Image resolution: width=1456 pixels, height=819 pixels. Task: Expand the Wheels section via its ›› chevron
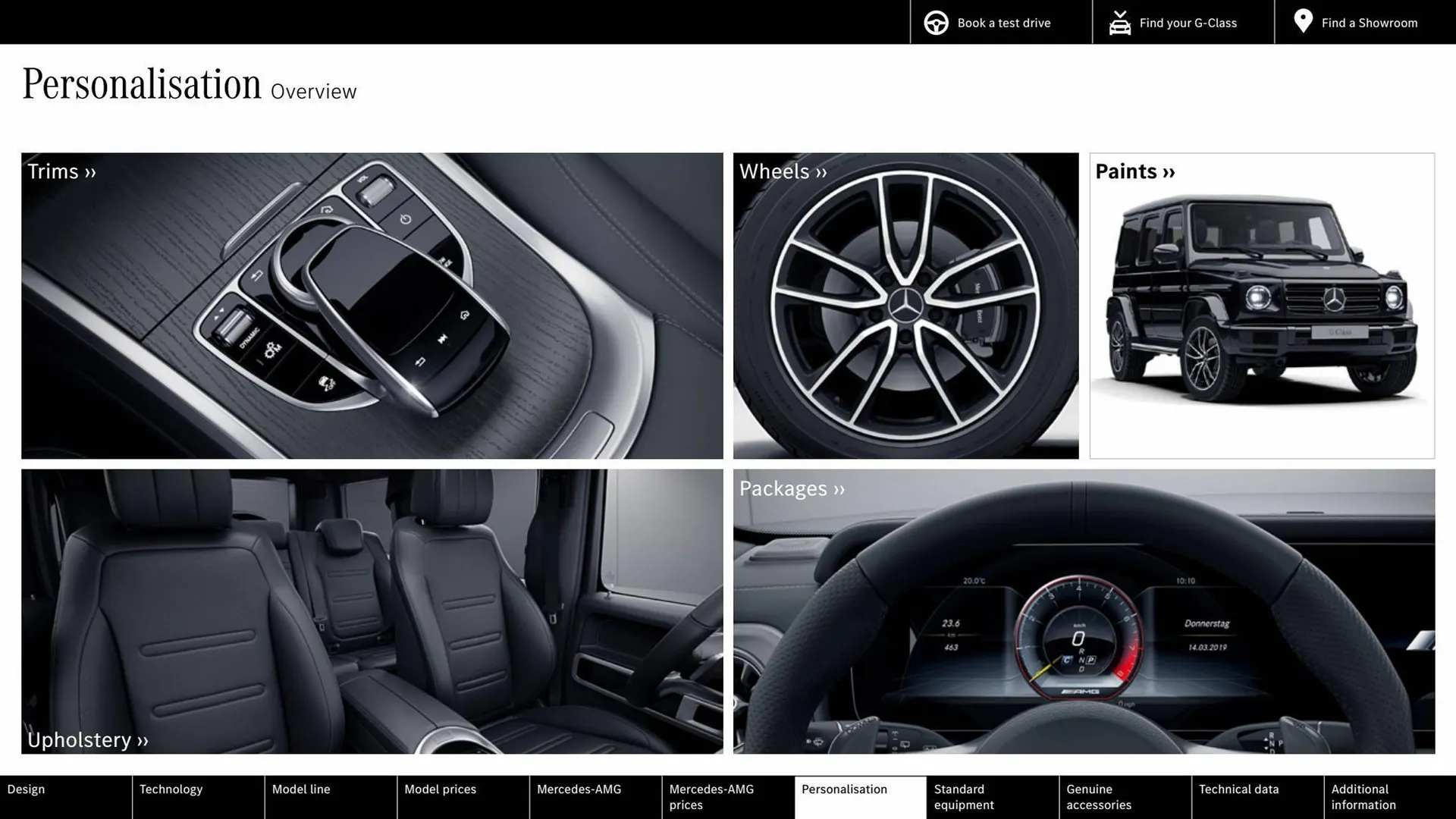click(x=820, y=173)
